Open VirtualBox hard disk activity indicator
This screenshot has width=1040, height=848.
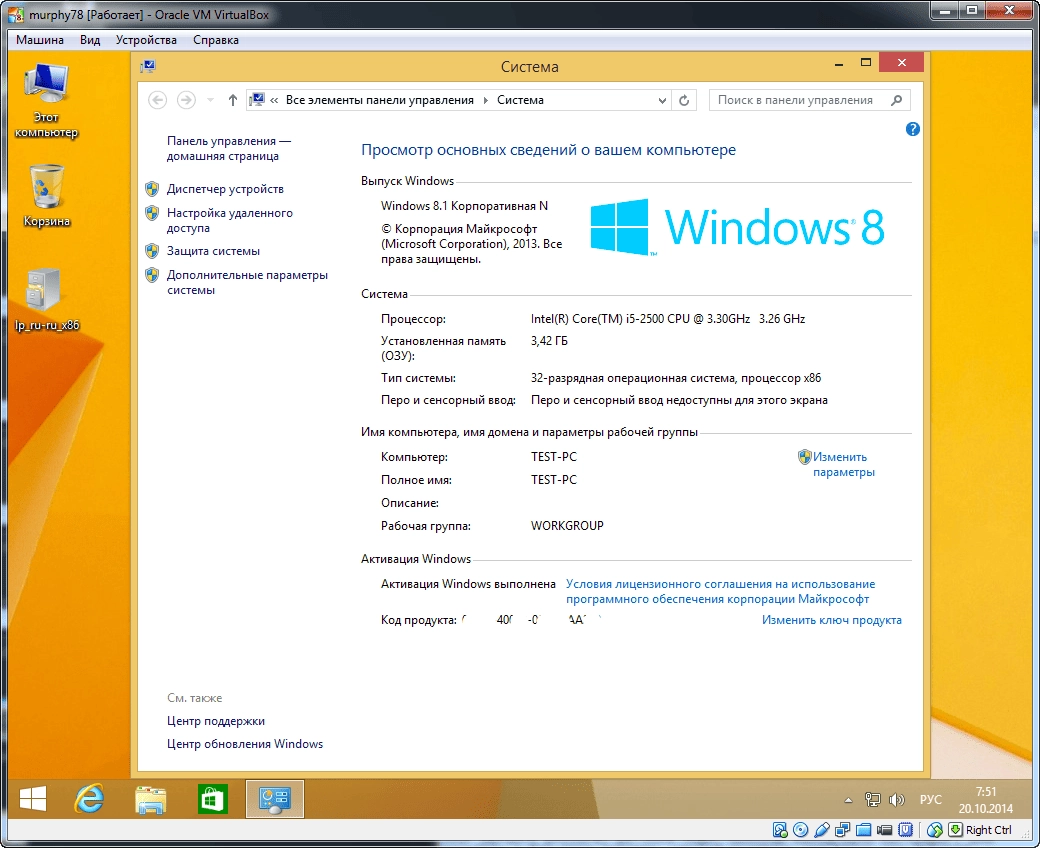point(780,829)
